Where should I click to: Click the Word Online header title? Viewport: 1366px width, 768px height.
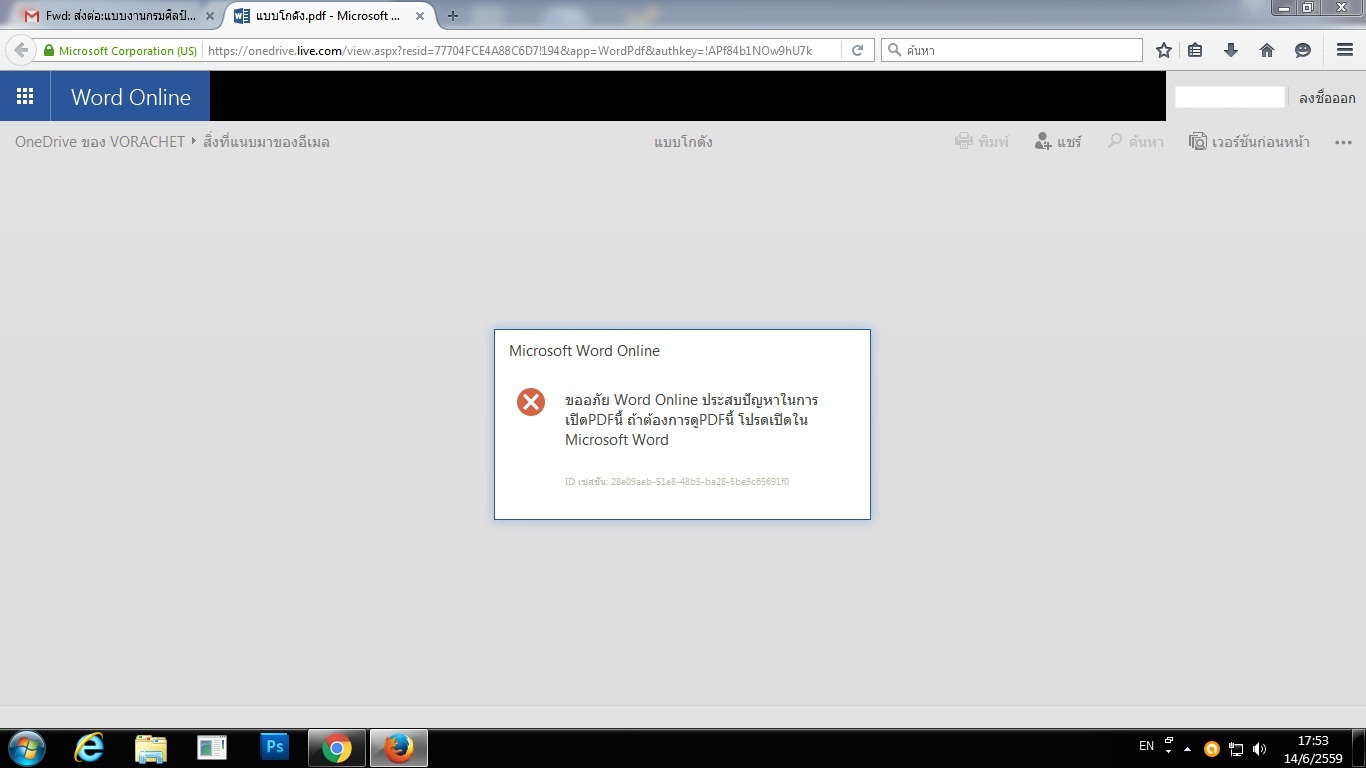click(131, 97)
